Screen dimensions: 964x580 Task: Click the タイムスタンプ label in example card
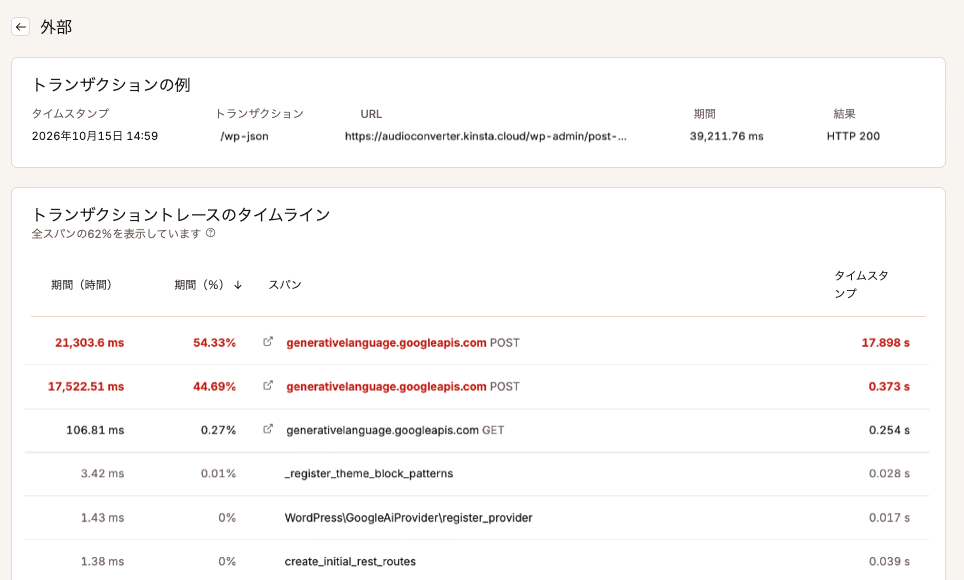pos(70,114)
